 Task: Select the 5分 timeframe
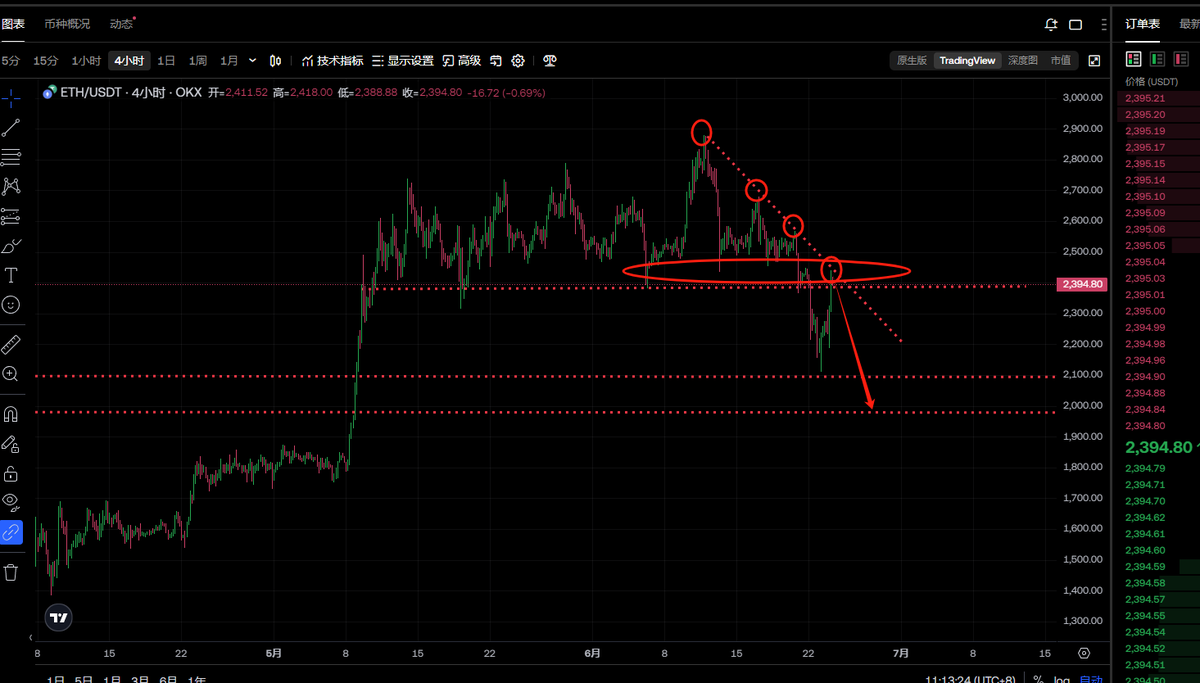pos(10,61)
